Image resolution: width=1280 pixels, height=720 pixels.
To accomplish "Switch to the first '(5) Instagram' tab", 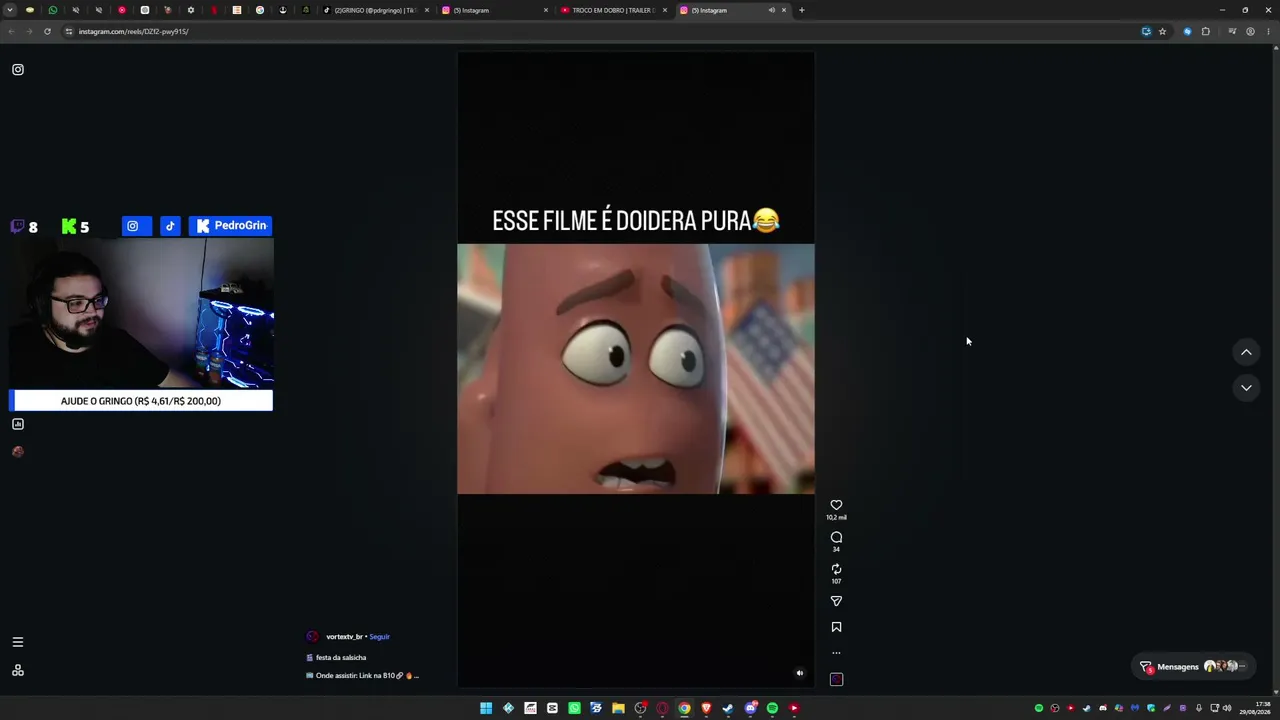I will [494, 10].
